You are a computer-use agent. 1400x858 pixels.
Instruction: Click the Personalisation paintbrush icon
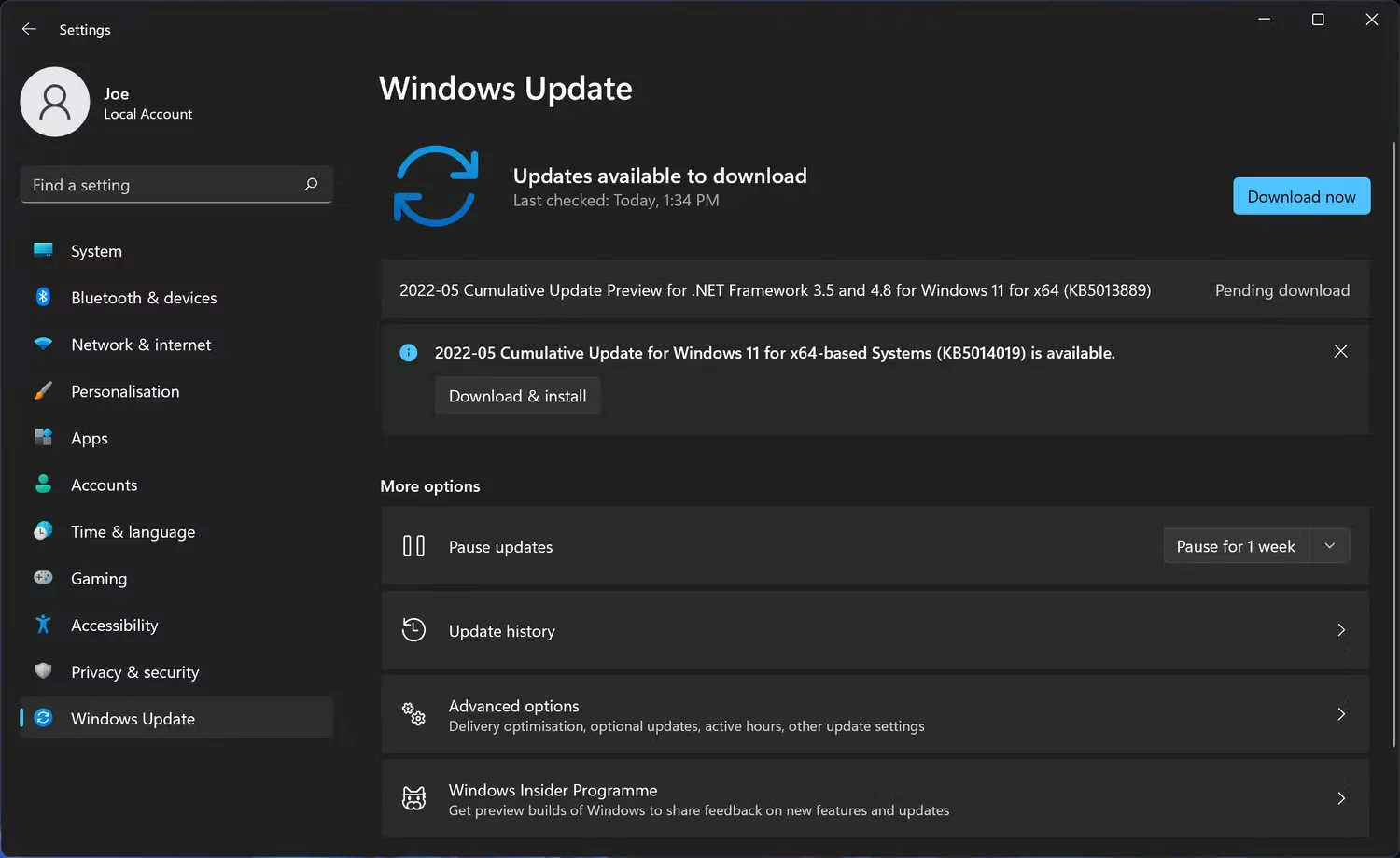(43, 390)
